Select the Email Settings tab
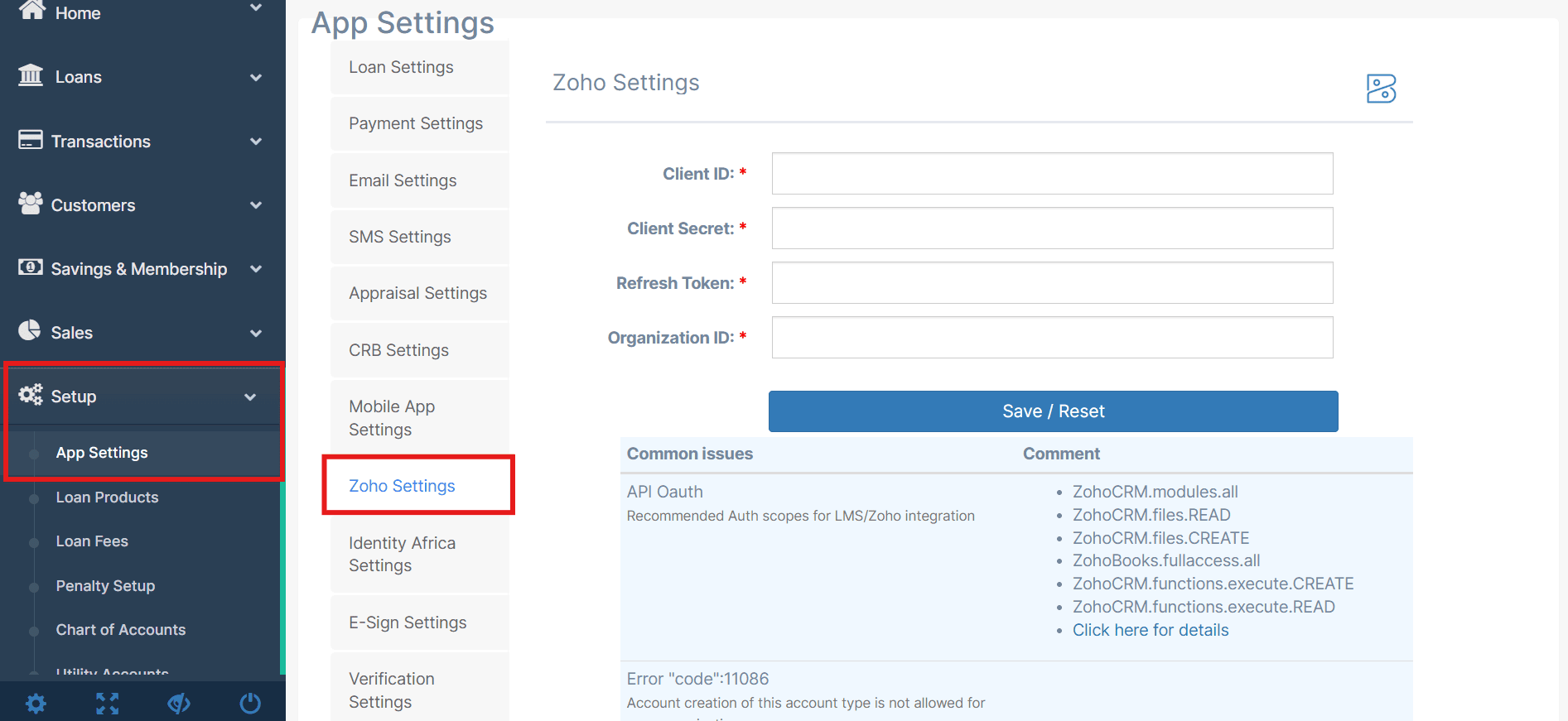 pyautogui.click(x=420, y=180)
